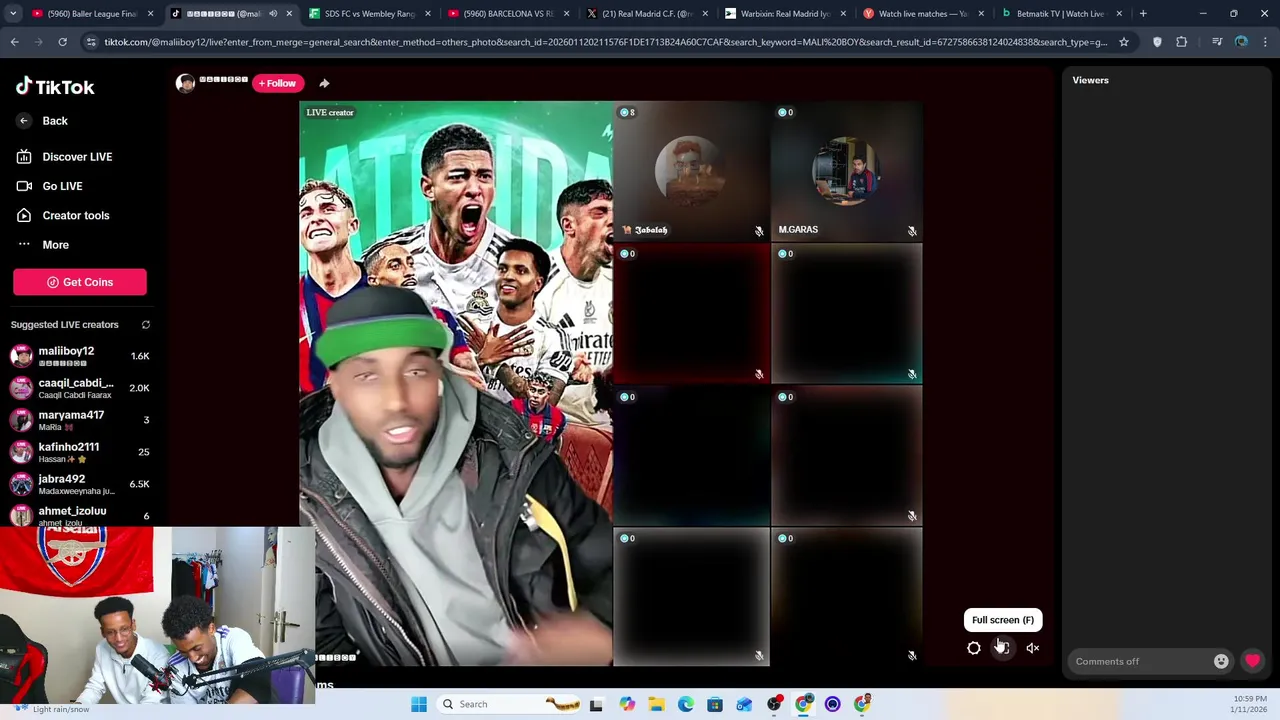
Task: Click the site information icon in address bar
Action: [x=91, y=42]
